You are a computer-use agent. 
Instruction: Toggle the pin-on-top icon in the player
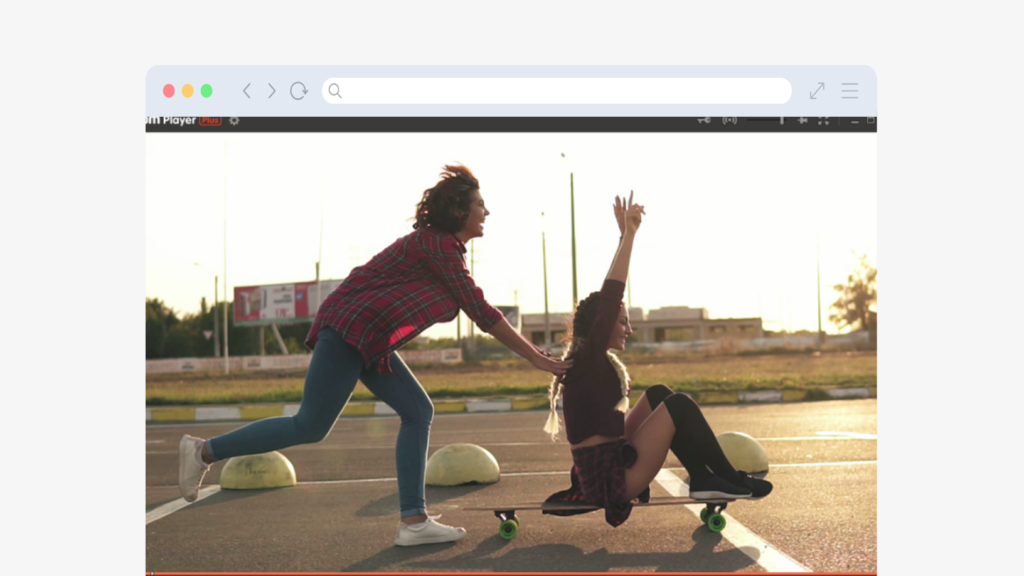click(802, 120)
